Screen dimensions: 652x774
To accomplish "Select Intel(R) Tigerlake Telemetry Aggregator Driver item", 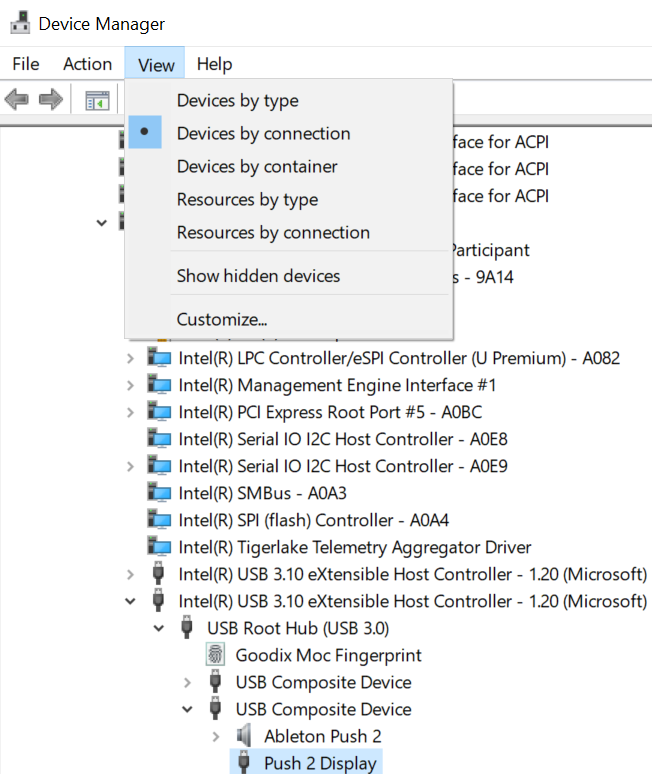I will pyautogui.click(x=355, y=547).
